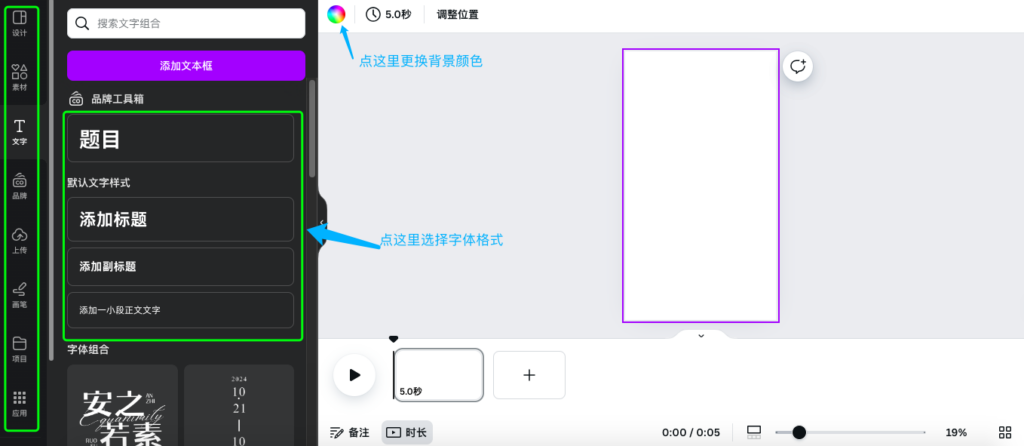Open 备注 notes
This screenshot has width=1024, height=446.
pos(350,432)
